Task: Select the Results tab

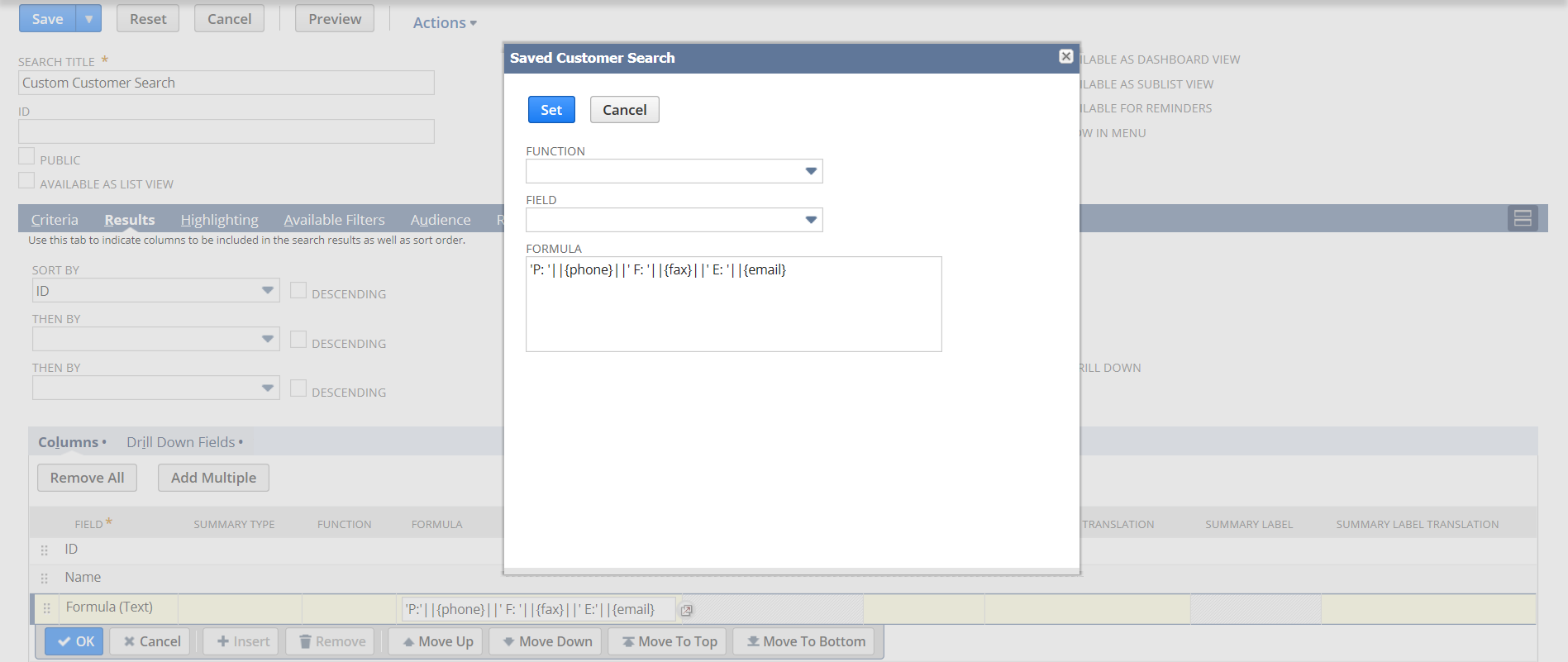Action: tap(130, 219)
